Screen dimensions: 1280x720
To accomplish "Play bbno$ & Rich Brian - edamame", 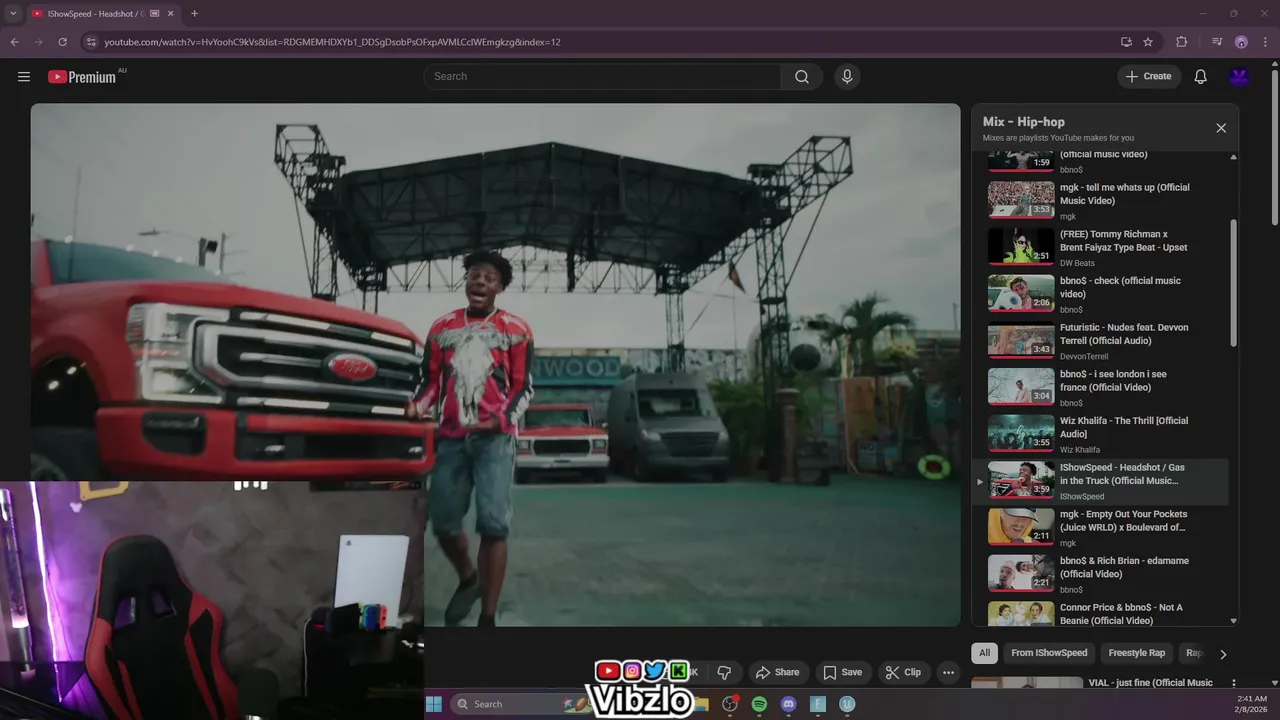I will pos(1100,574).
